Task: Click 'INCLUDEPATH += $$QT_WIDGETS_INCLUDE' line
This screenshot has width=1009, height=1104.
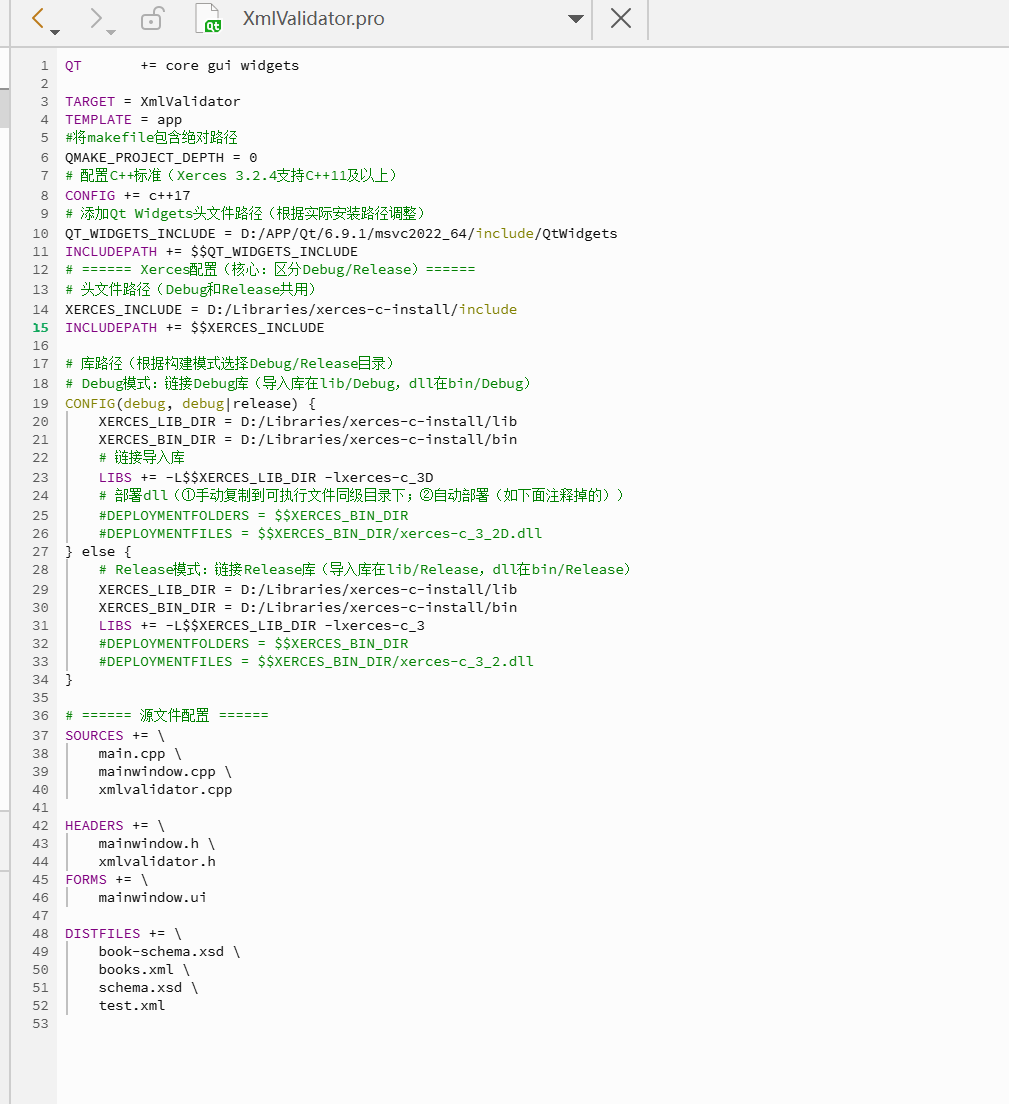Action: click(211, 251)
